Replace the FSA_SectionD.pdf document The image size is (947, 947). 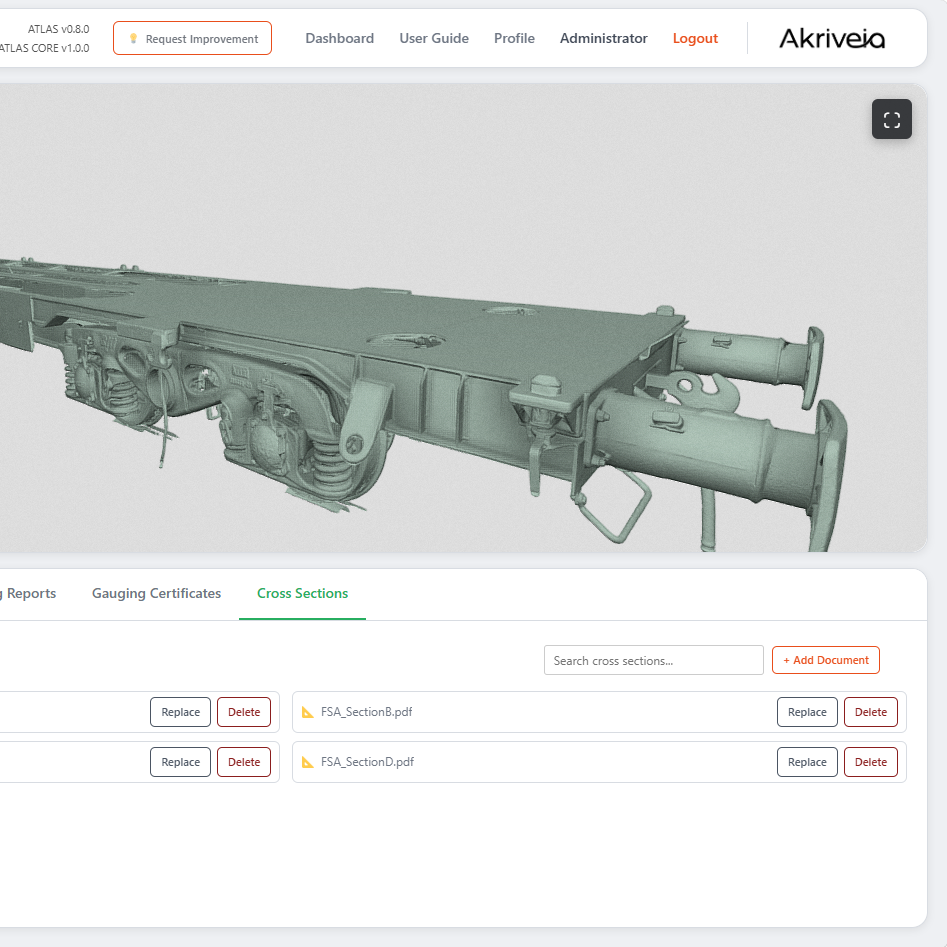pyautogui.click(x=807, y=762)
